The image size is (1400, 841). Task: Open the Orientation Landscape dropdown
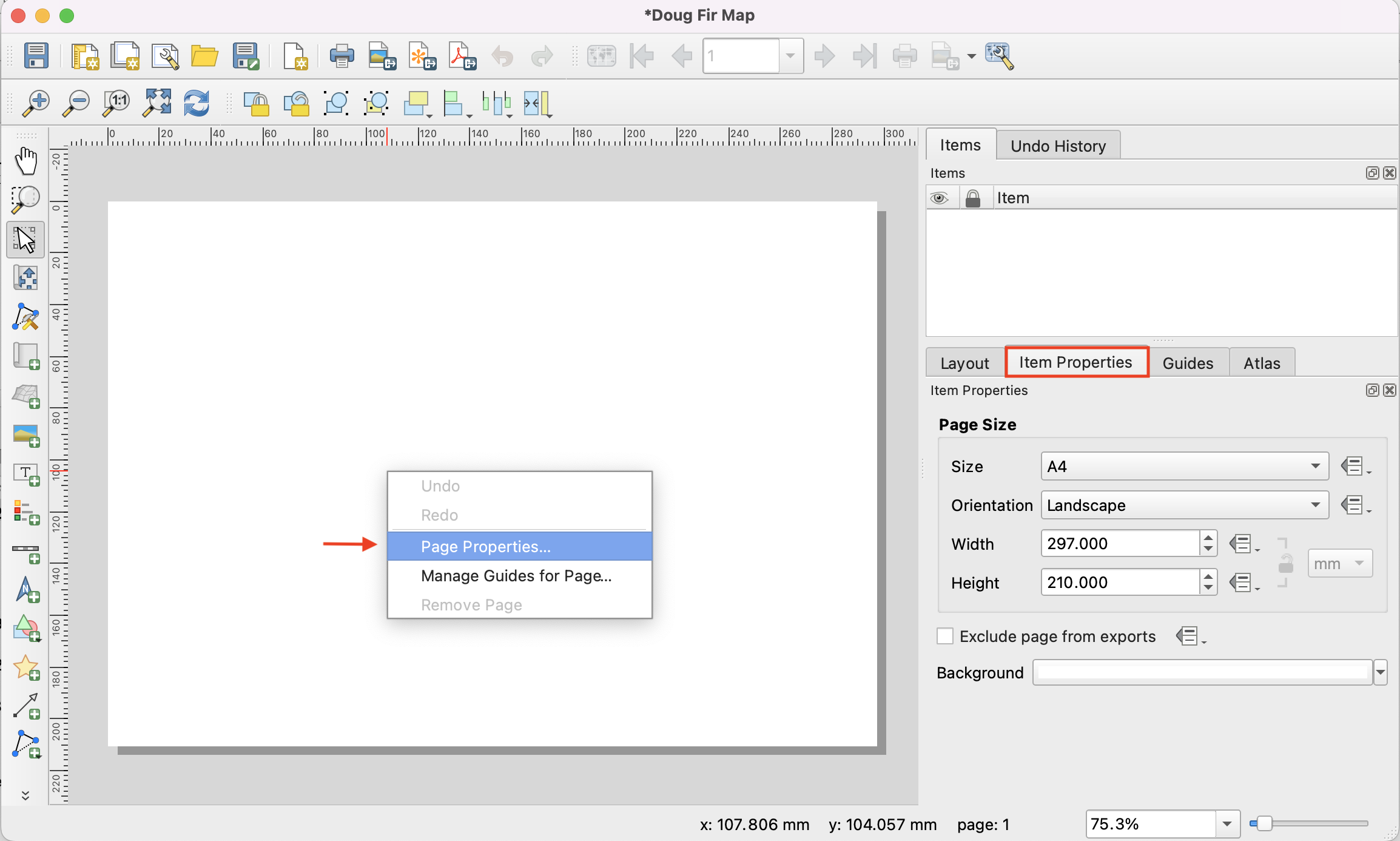click(1184, 505)
